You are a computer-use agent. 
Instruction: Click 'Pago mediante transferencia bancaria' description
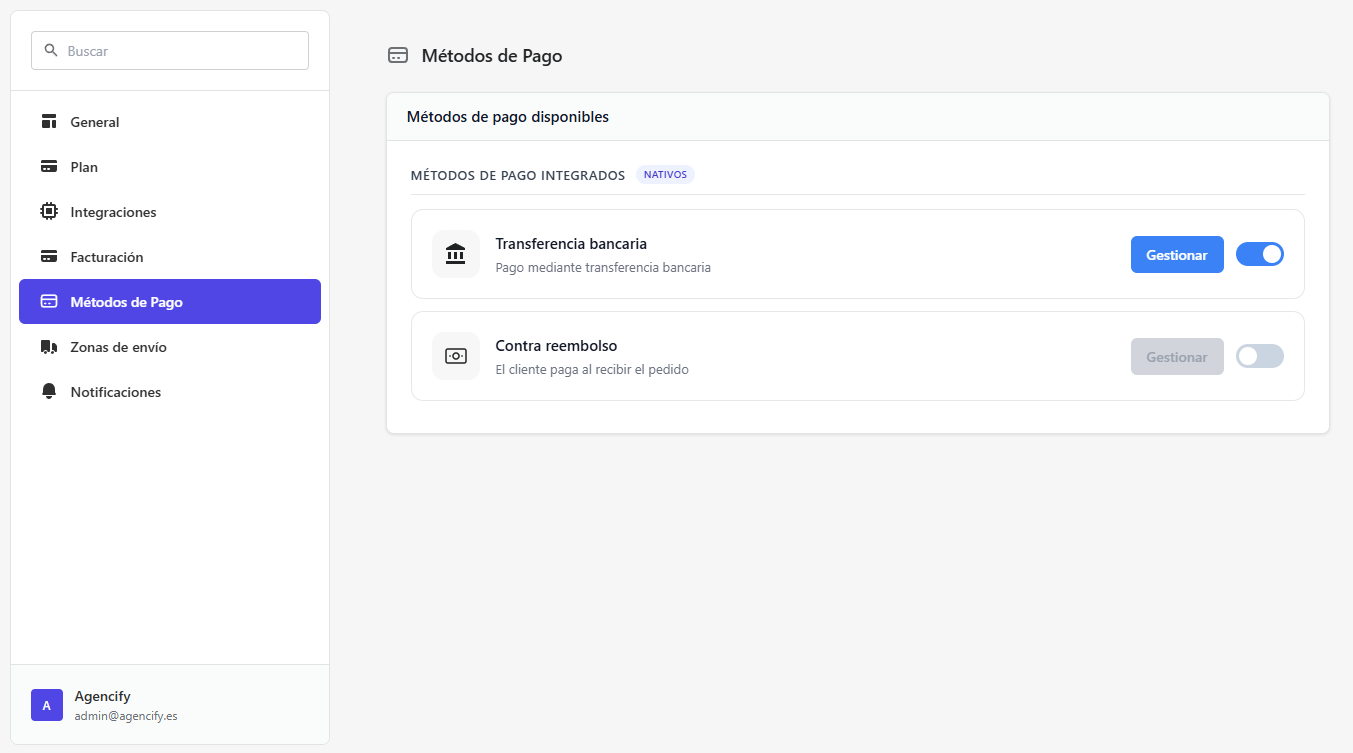pos(603,268)
